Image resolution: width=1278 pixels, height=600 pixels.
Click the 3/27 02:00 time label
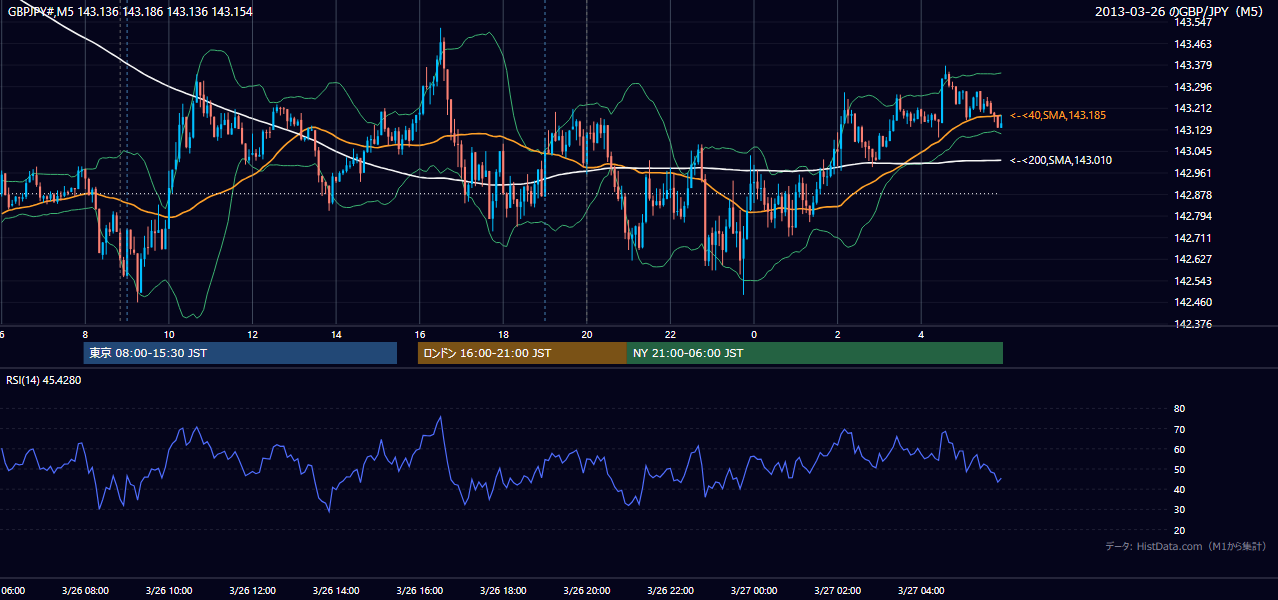pos(838,591)
